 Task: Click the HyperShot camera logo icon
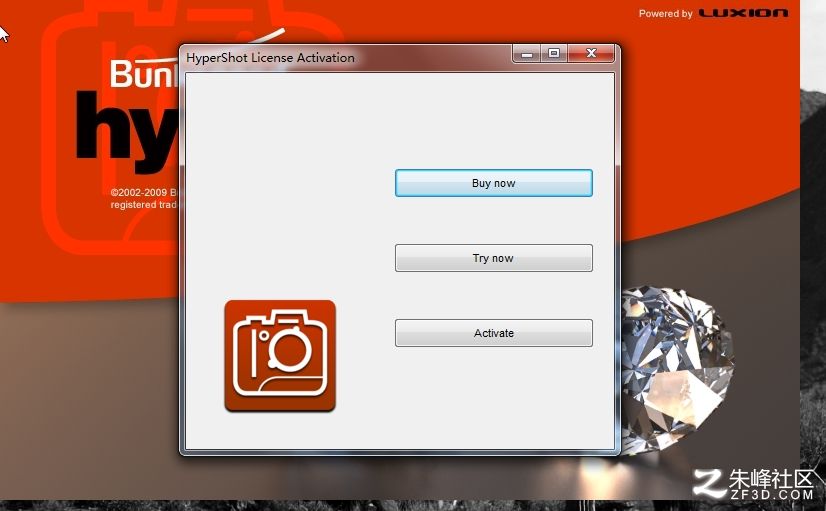(x=280, y=356)
